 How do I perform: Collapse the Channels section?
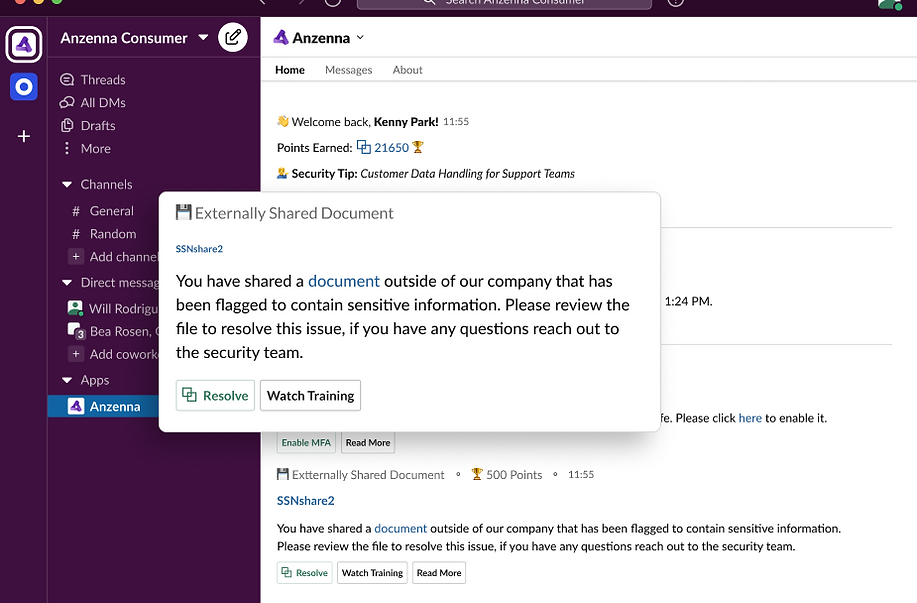pyautogui.click(x=68, y=185)
